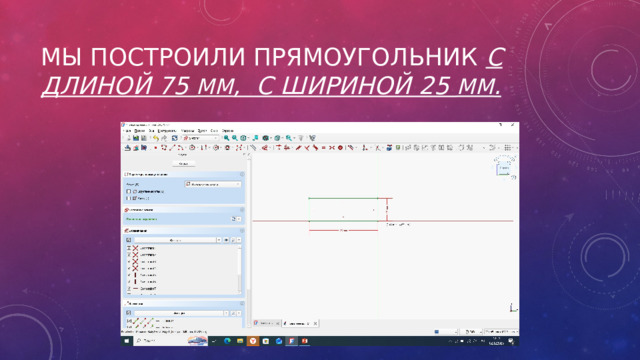The width and height of the screenshot is (640, 360).
Task: Toggle first checkbox in sketch edit controls section
Action: (x=129, y=191)
